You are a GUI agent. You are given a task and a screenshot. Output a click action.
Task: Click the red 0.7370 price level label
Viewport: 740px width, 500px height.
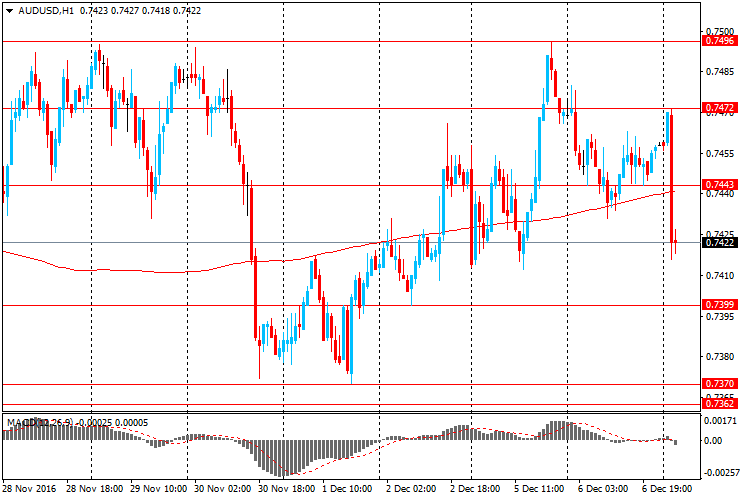[x=720, y=384]
